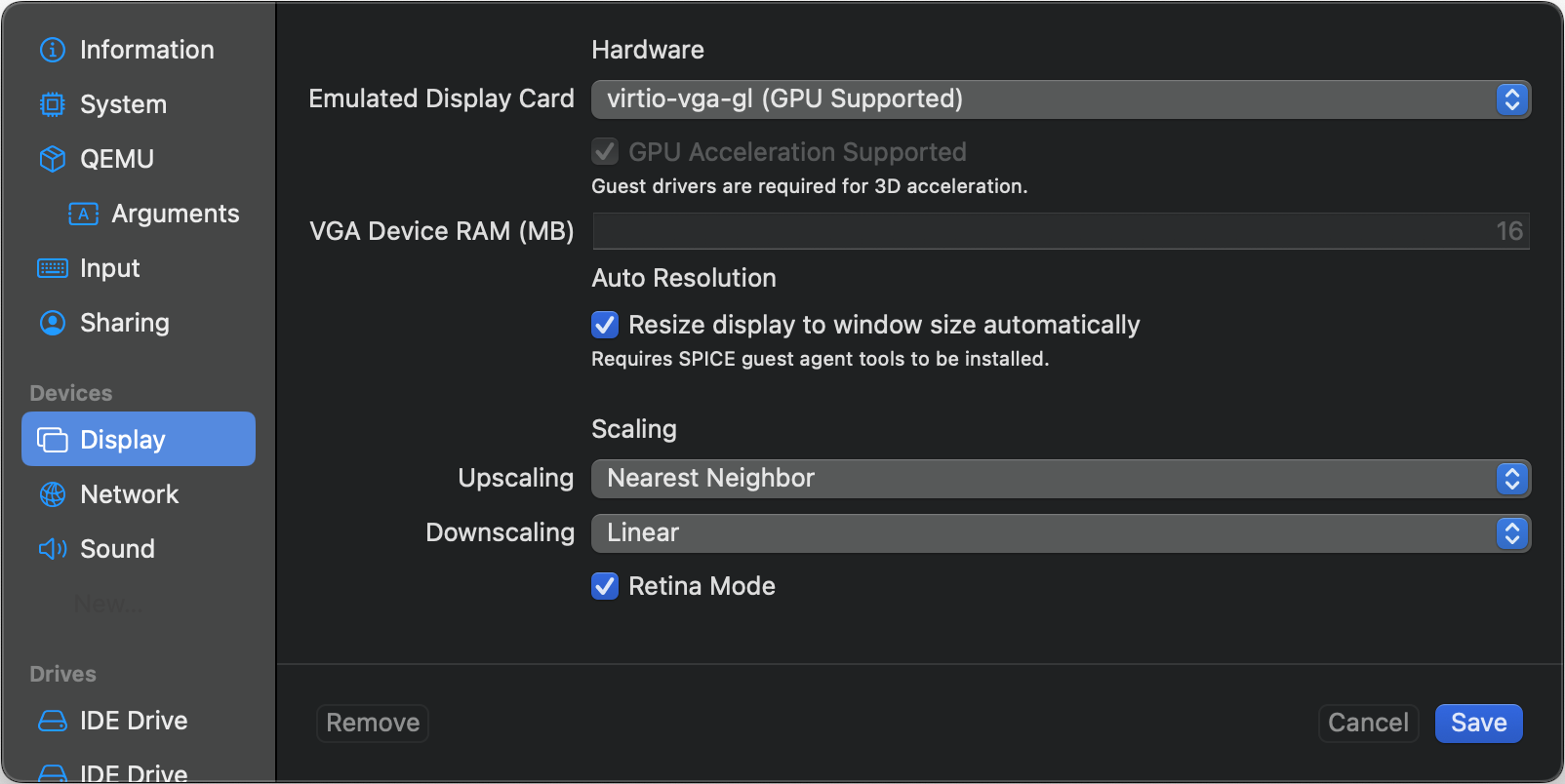Open the Downscaling dropdown showing Linear

[1062, 533]
